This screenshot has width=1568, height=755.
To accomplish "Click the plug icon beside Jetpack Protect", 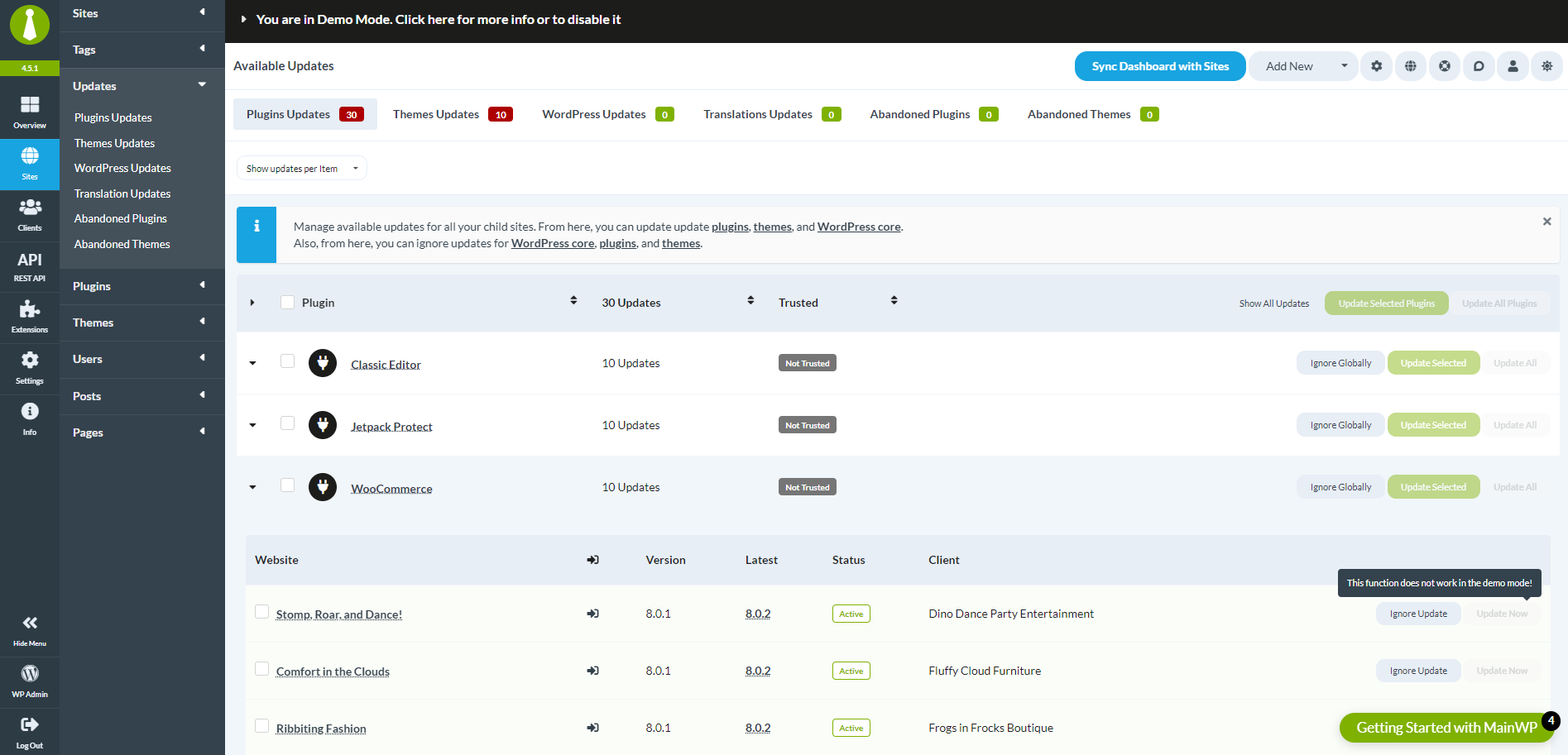I will click(323, 425).
